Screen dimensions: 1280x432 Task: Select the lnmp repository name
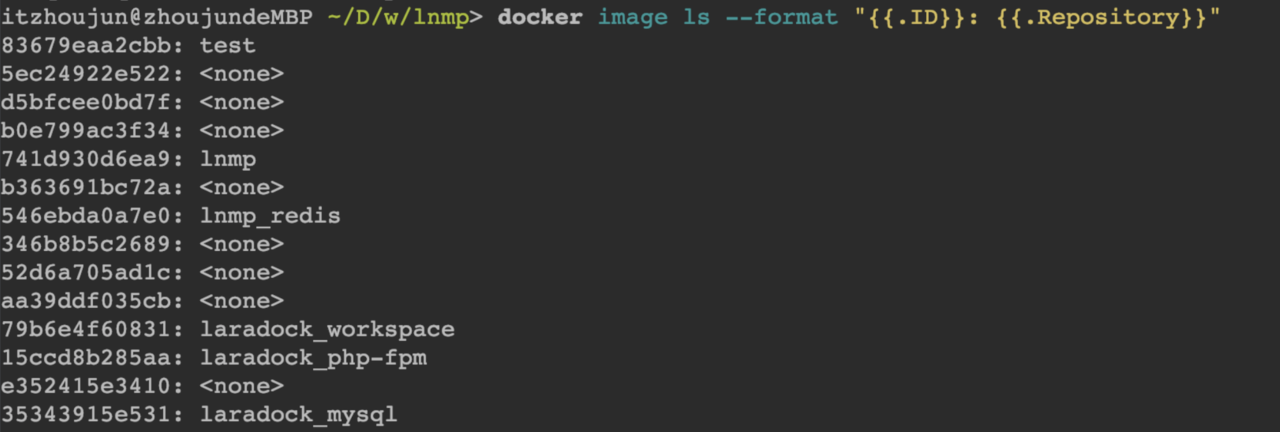[228, 159]
